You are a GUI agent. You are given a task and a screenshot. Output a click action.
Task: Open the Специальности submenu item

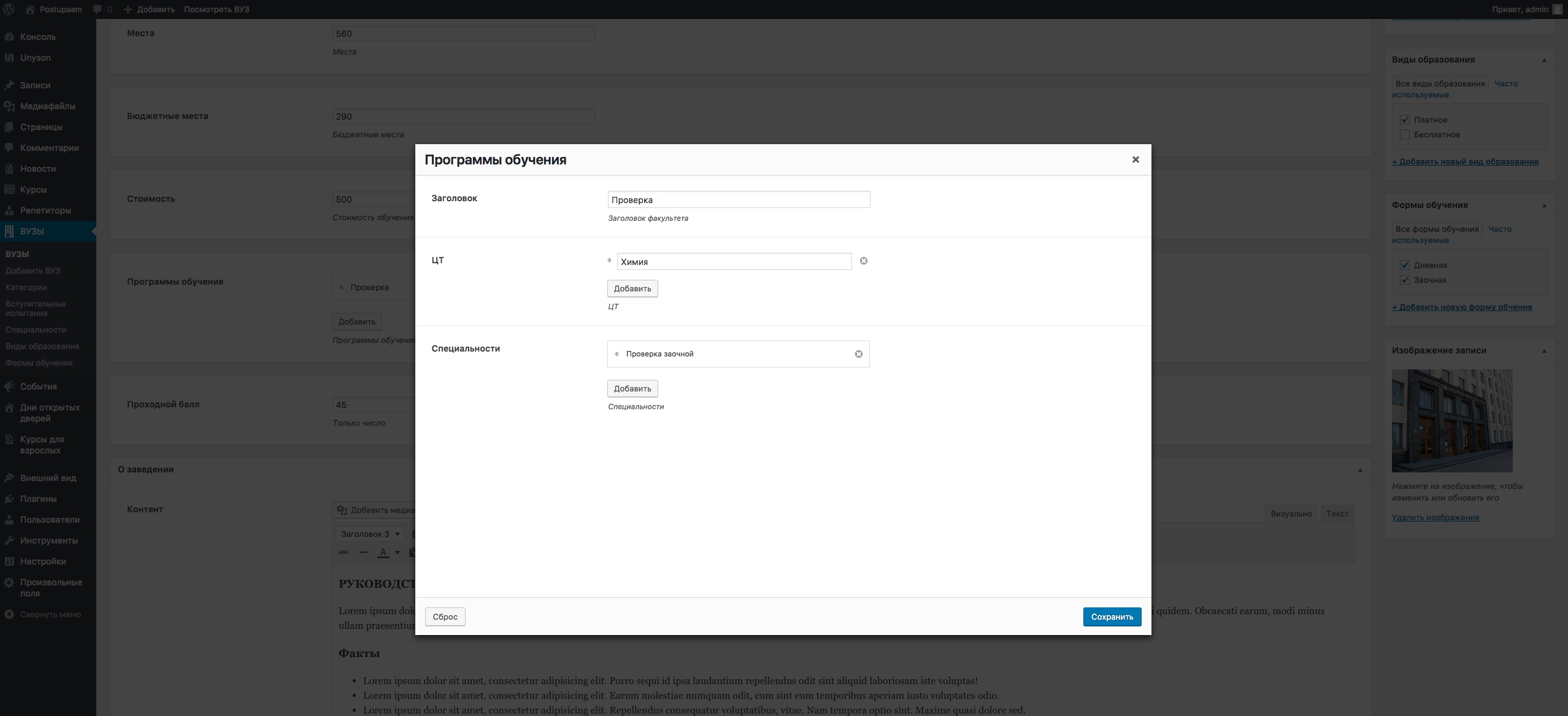pyautogui.click(x=36, y=329)
